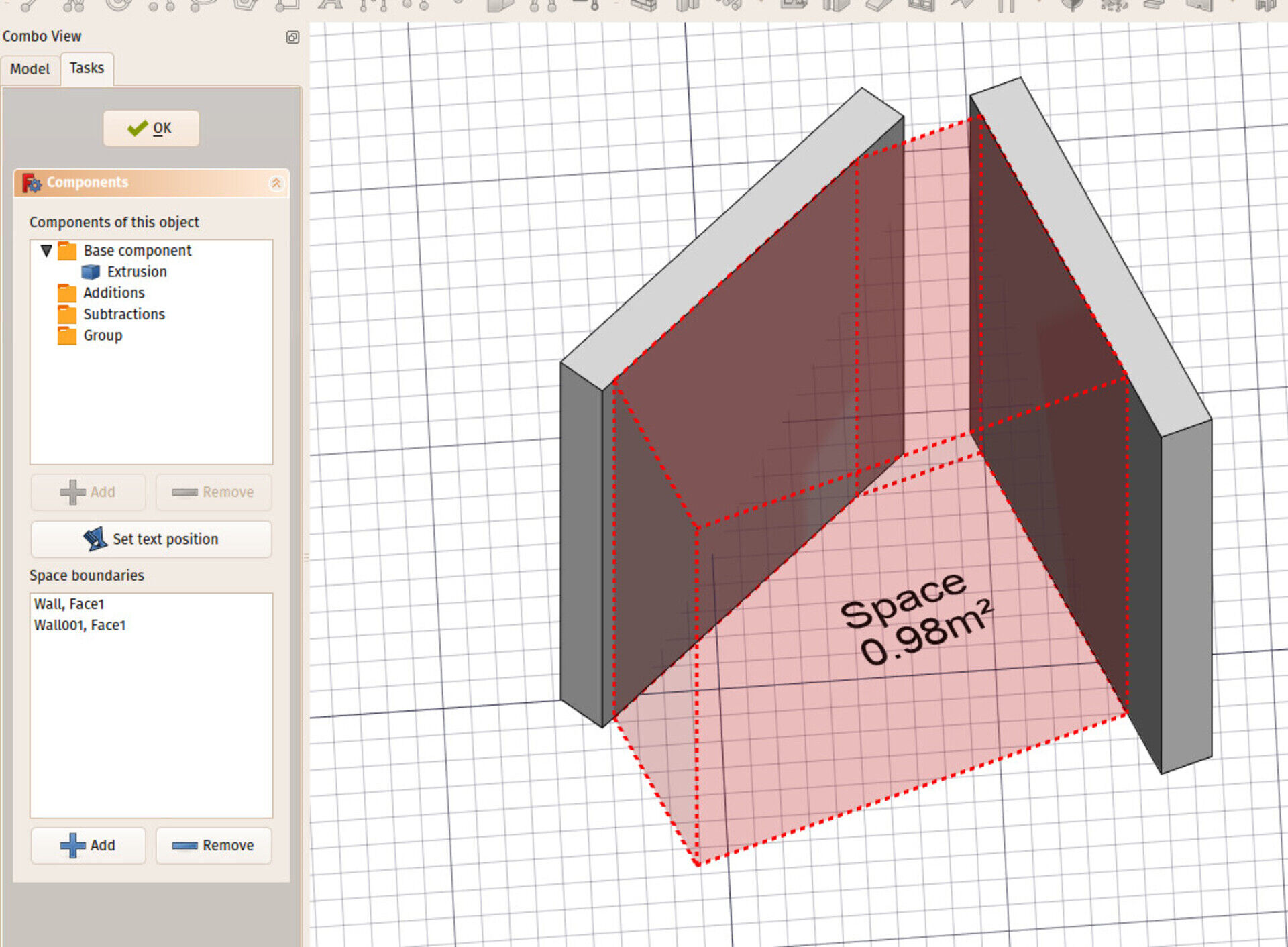
Task: Select the Draft Text 'A' tool
Action: [329, 5]
